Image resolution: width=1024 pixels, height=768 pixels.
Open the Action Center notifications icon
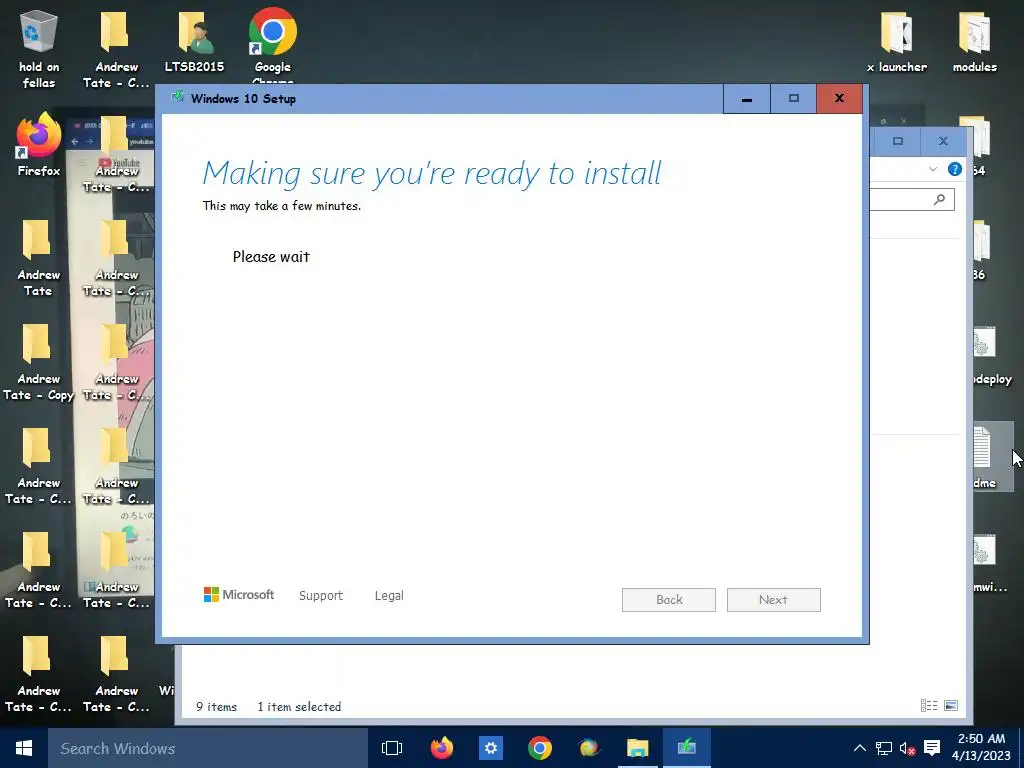pyautogui.click(x=932, y=748)
